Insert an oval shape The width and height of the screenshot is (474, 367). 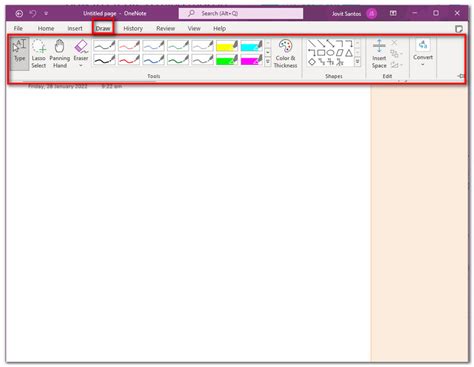click(x=330, y=53)
